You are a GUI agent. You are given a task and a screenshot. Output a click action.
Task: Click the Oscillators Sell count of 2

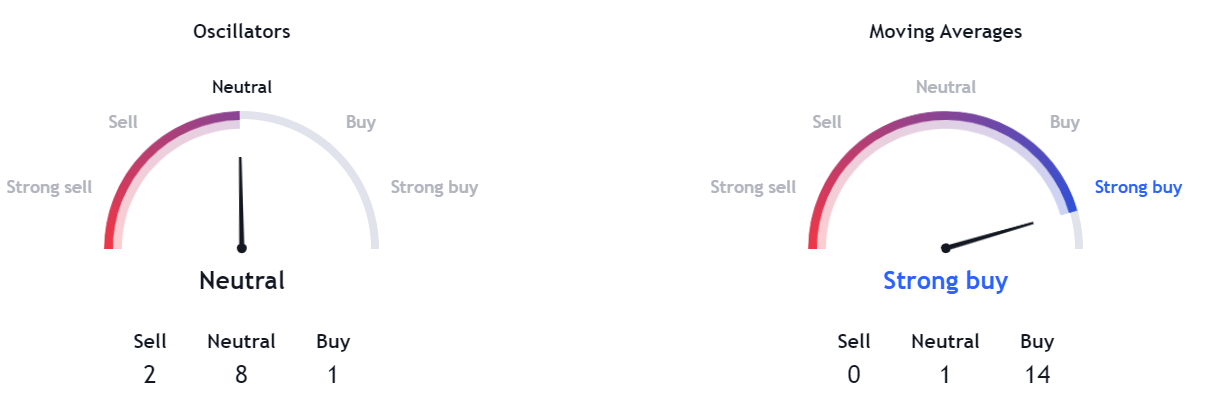click(x=150, y=374)
